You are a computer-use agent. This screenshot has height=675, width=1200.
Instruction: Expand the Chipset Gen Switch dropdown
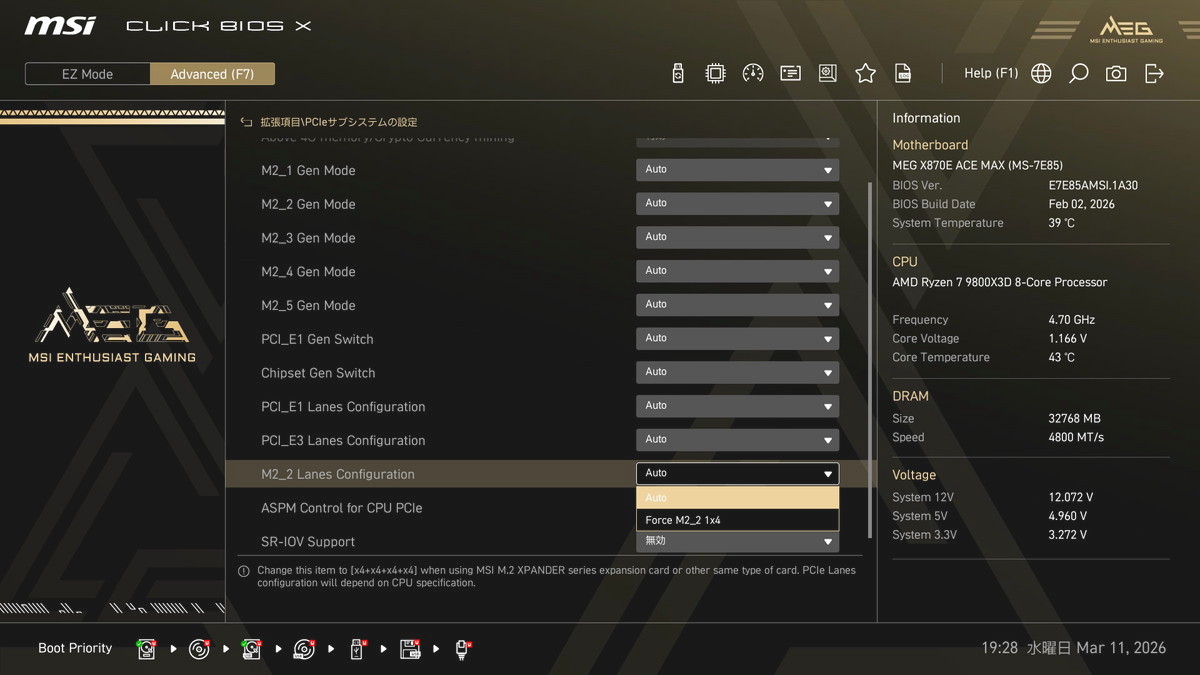click(x=737, y=372)
